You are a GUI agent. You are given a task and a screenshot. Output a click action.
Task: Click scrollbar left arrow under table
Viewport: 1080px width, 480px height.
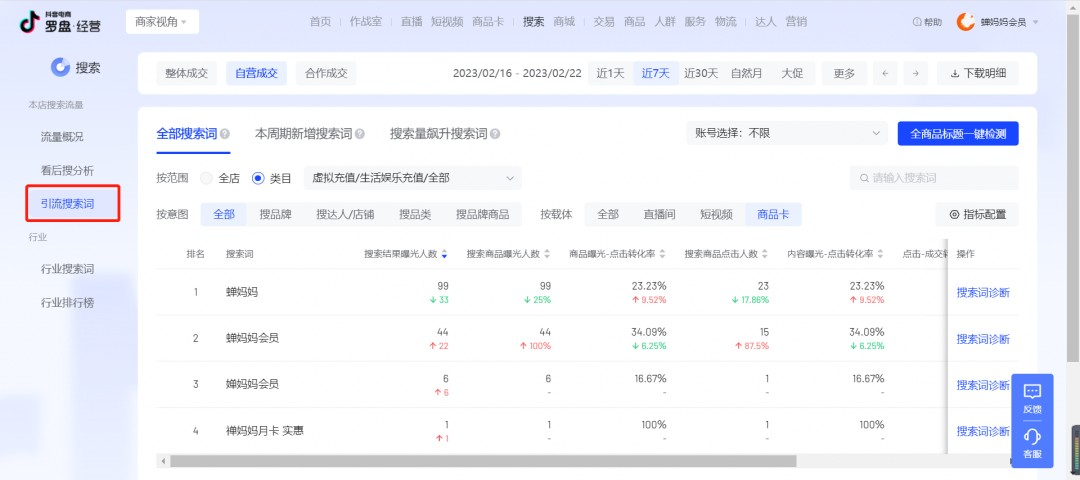coord(163,461)
